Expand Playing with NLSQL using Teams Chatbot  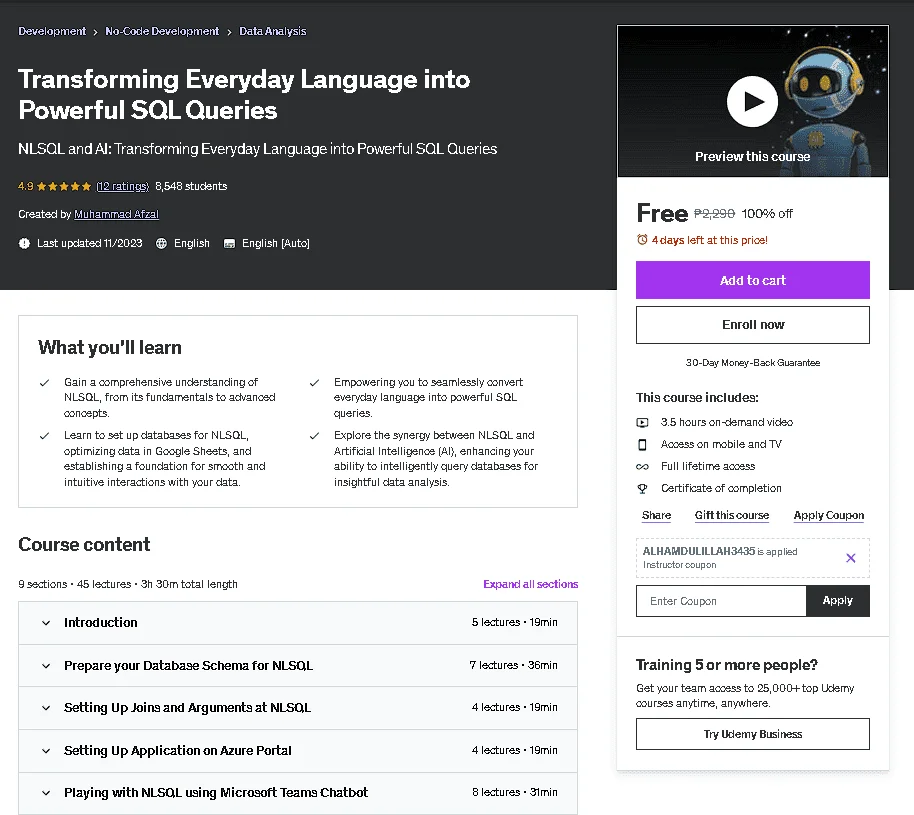tap(298, 793)
